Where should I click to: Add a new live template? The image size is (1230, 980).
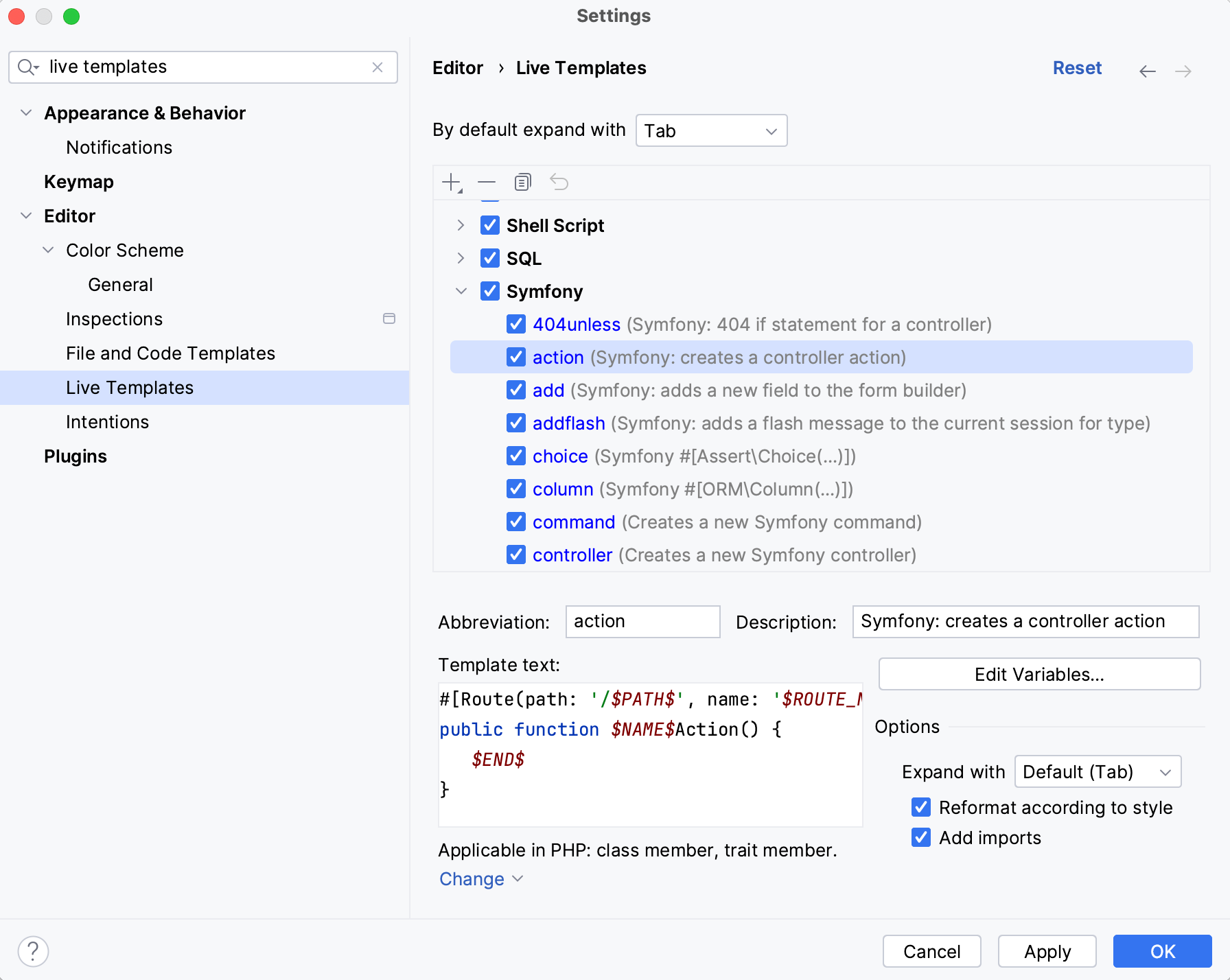[x=451, y=182]
